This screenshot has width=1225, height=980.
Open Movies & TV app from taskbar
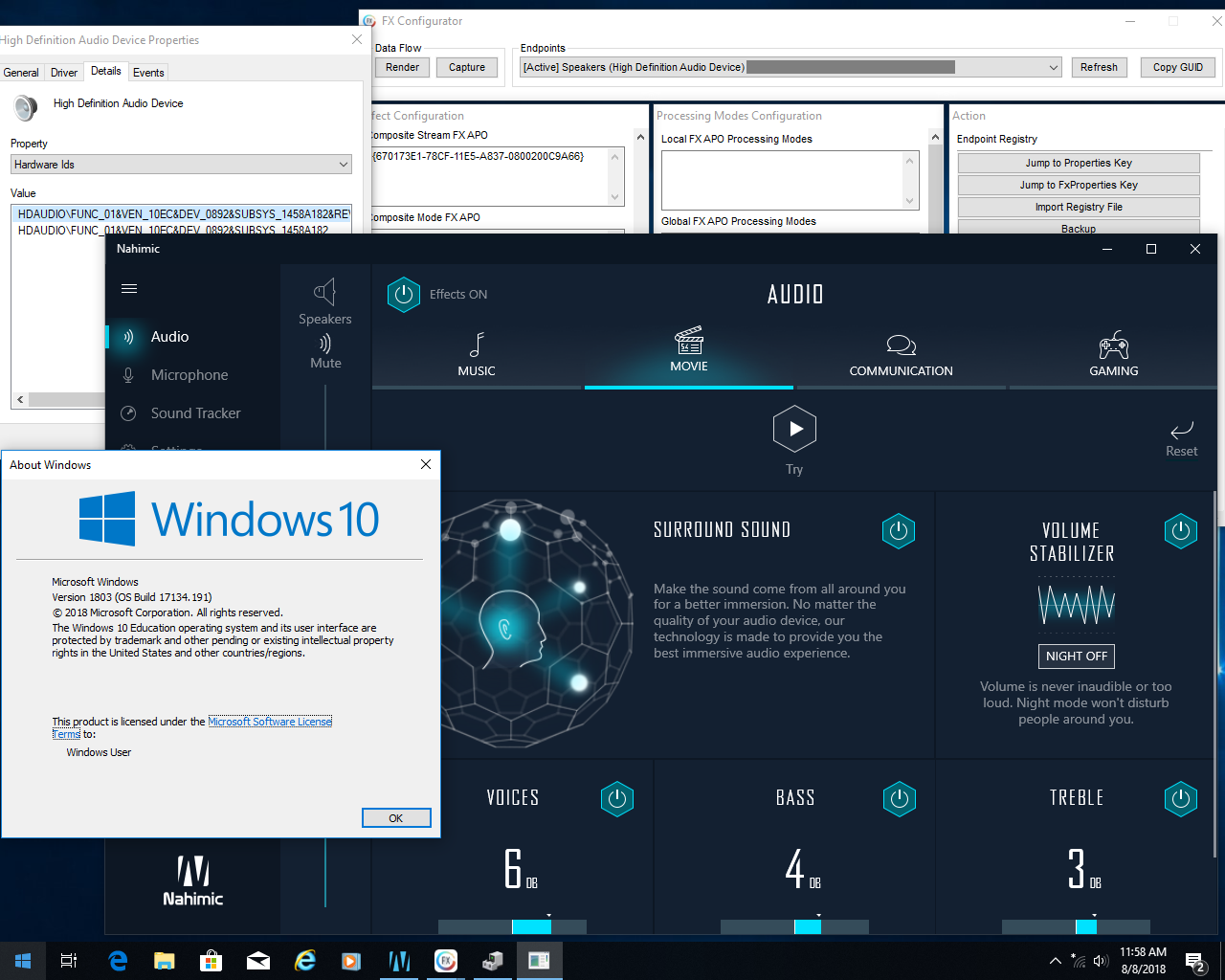(x=351, y=961)
